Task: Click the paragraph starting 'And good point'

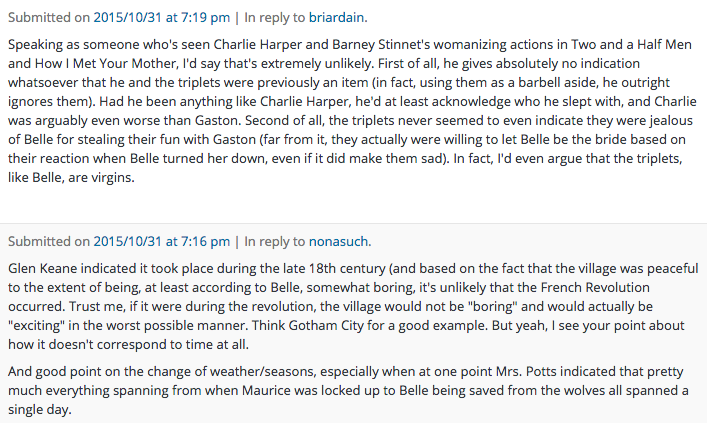Action: point(348,391)
